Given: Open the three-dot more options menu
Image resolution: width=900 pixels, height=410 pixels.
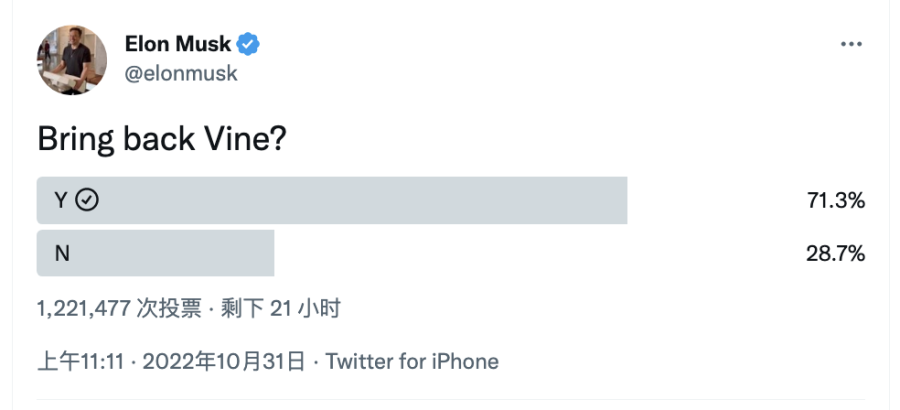Looking at the screenshot, I should pos(851,45).
